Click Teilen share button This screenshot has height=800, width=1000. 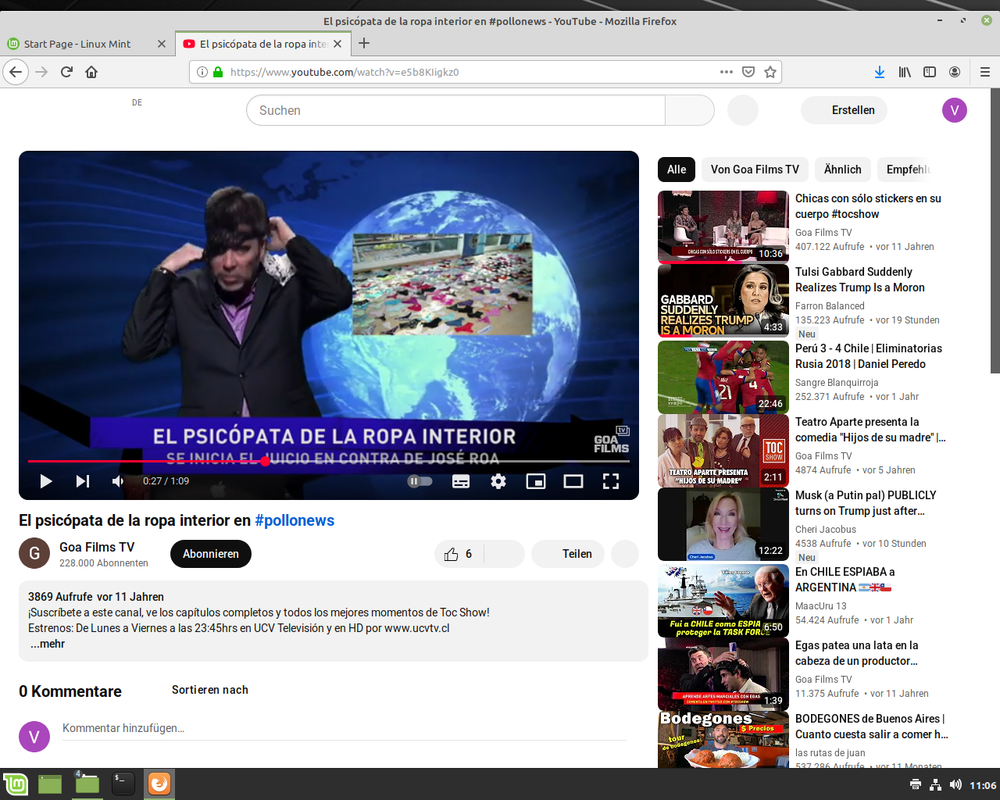568,554
